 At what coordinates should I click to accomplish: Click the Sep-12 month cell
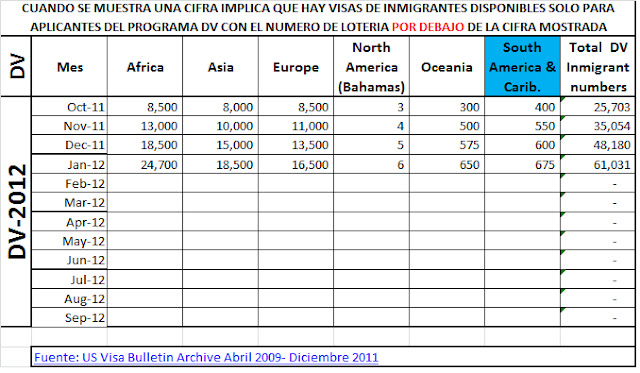[x=69, y=318]
